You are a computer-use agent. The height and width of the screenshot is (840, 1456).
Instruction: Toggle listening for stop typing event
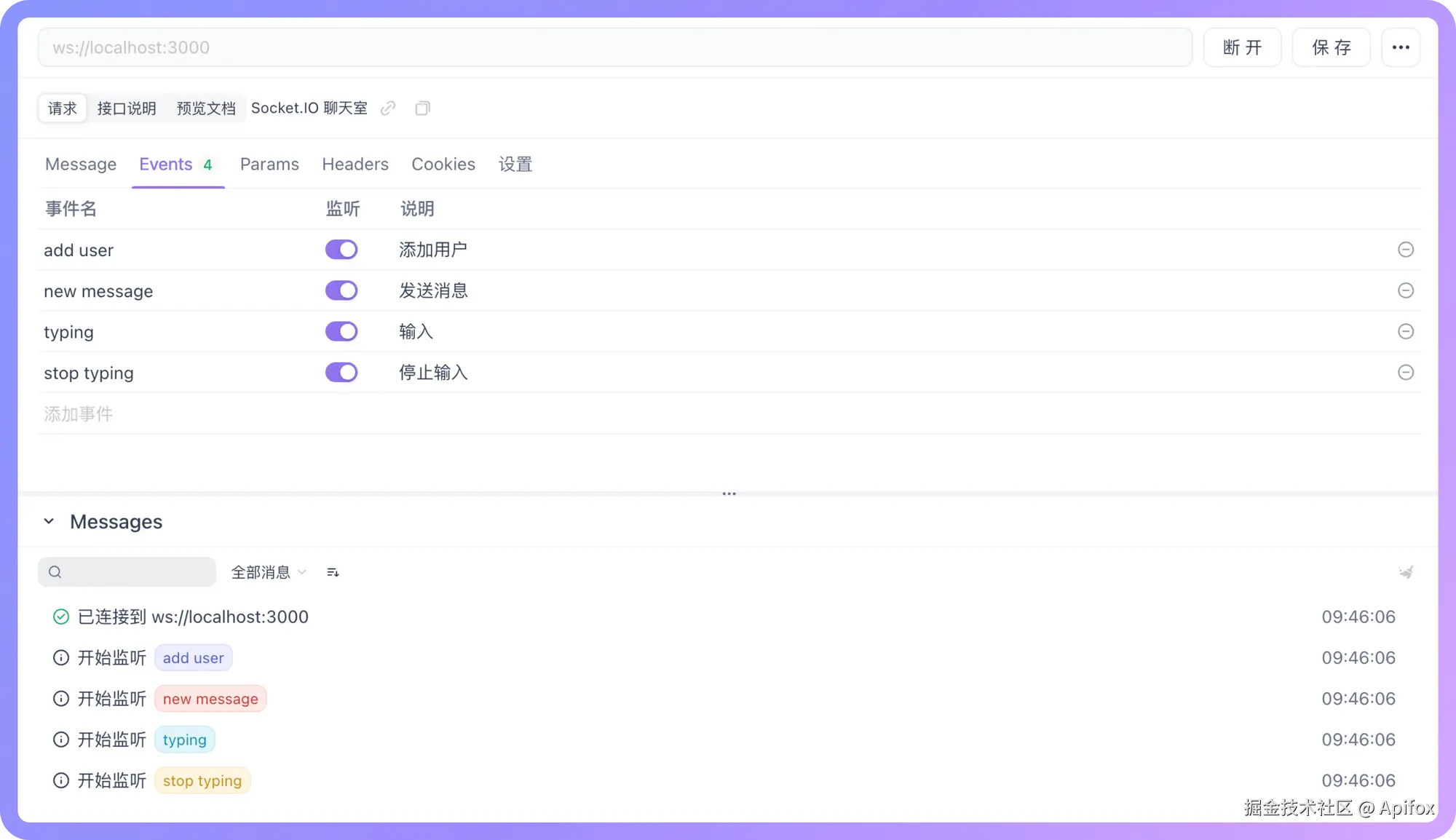pyautogui.click(x=341, y=372)
